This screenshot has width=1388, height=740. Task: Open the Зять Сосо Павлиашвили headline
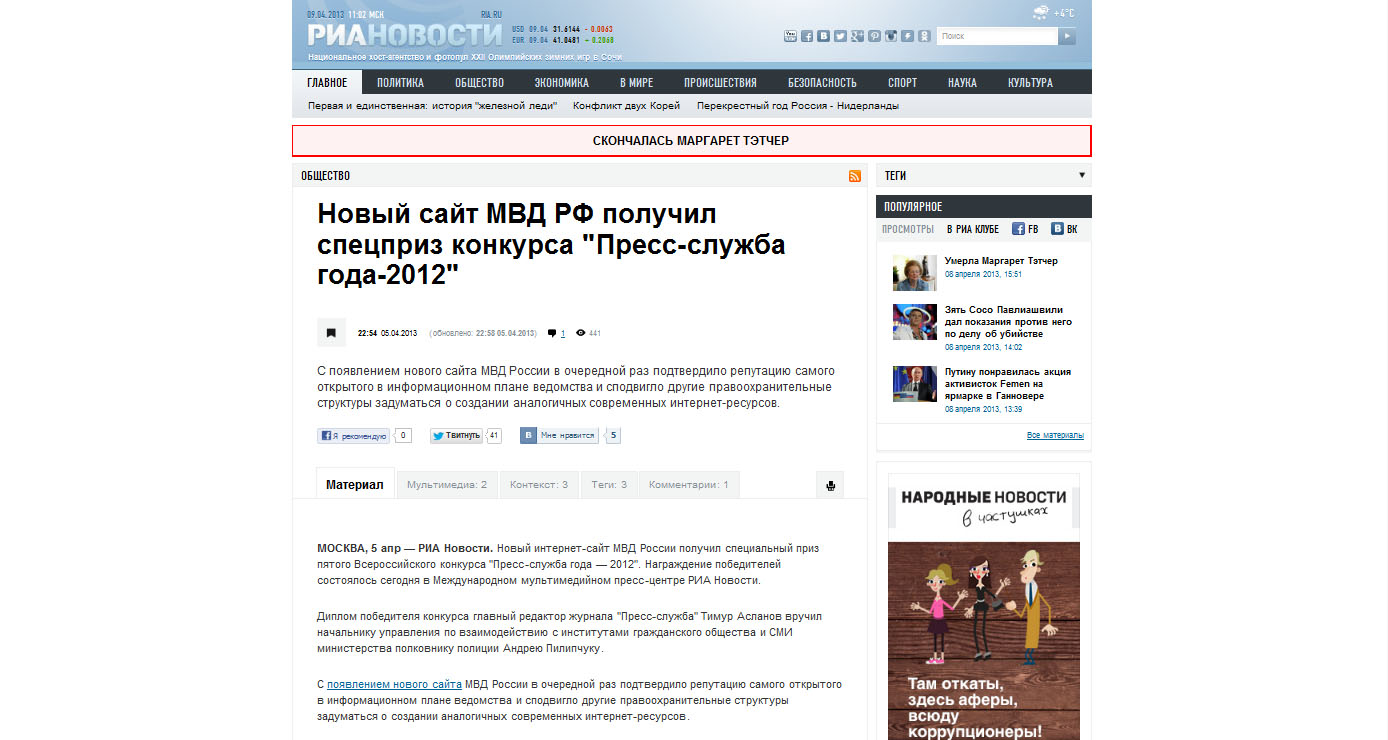point(1008,322)
